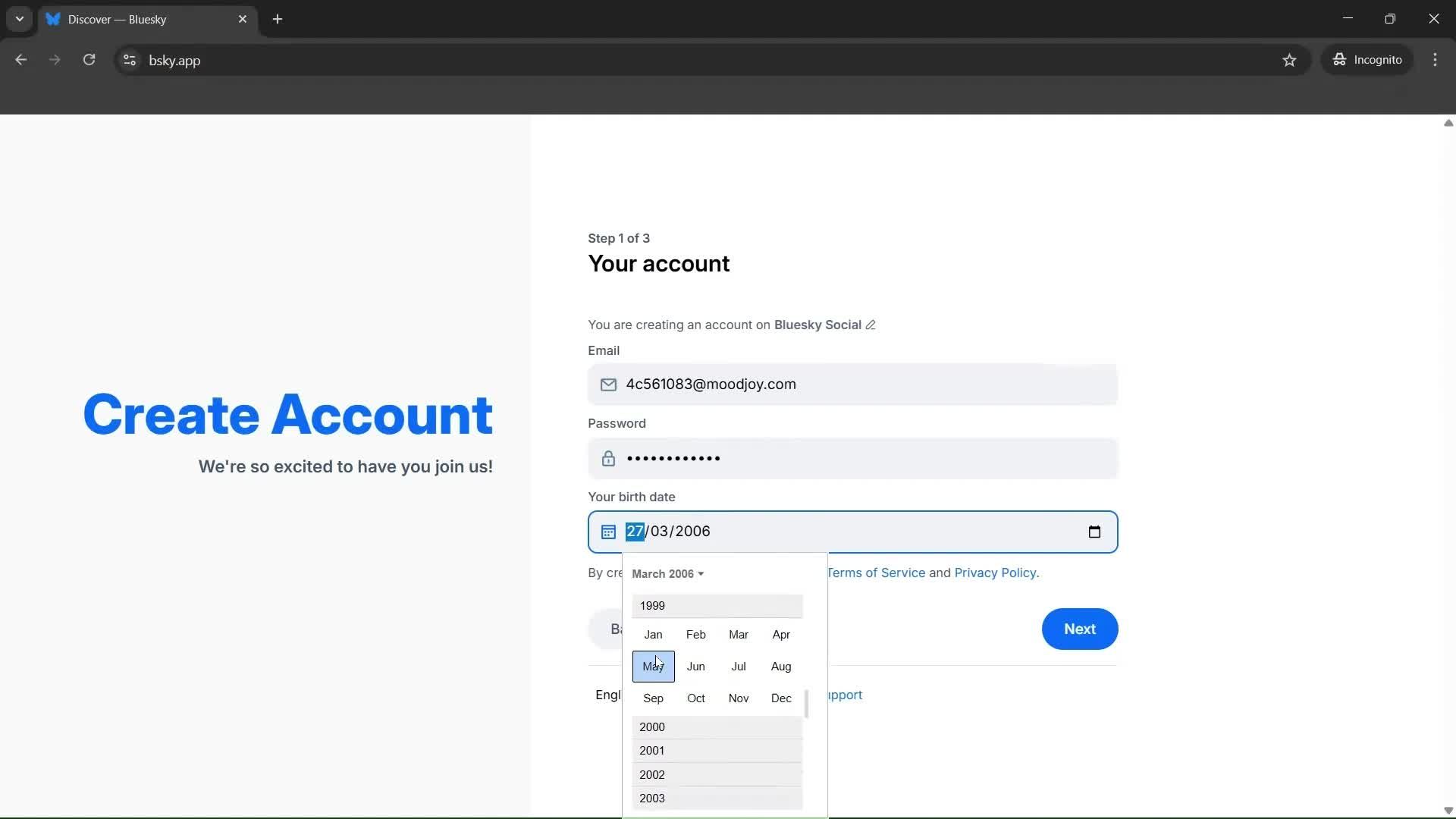This screenshot has width=1456, height=819.
Task: Open the Terms of Service link
Action: pyautogui.click(x=876, y=573)
